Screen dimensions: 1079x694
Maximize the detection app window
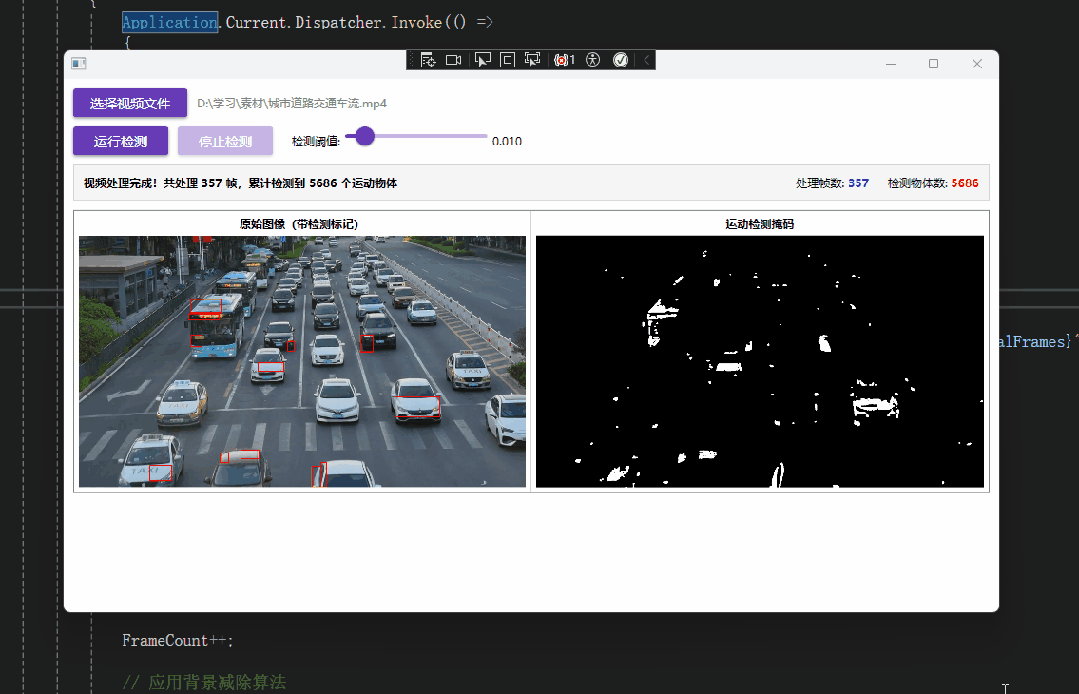pos(934,63)
